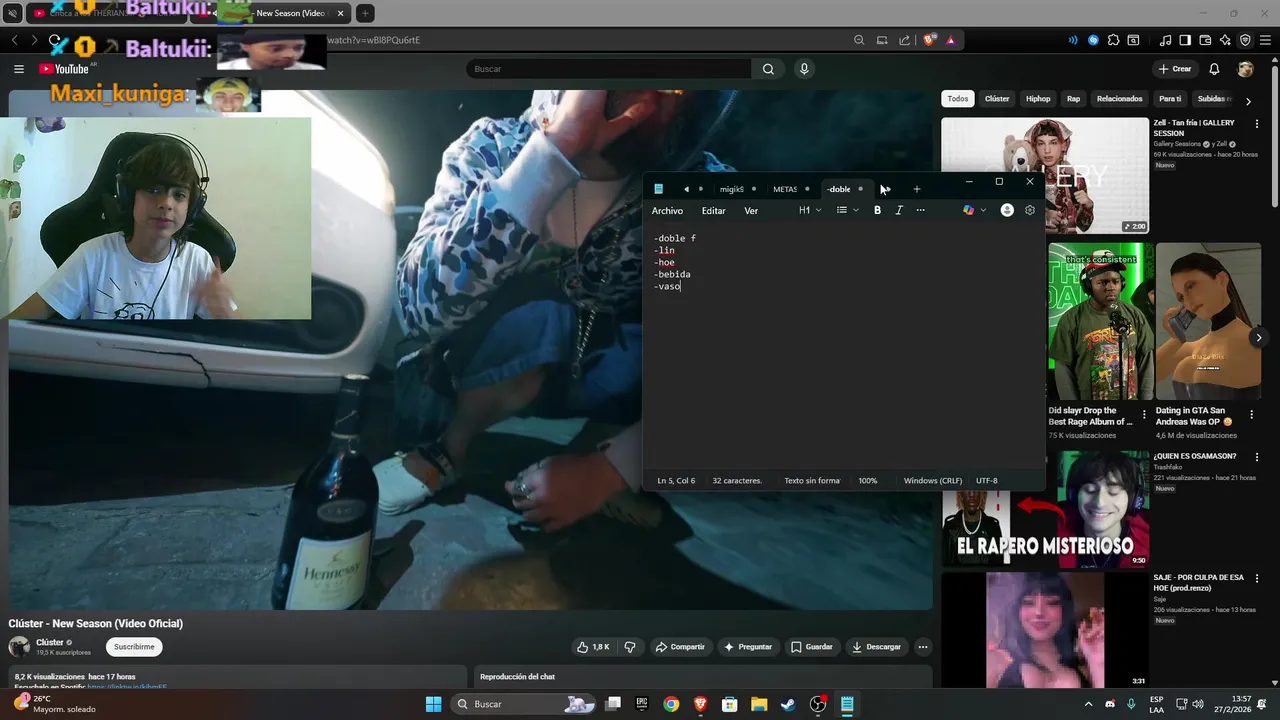This screenshot has width=1280, height=720.
Task: Open zoom level 100% in Notepad status bar
Action: [868, 481]
